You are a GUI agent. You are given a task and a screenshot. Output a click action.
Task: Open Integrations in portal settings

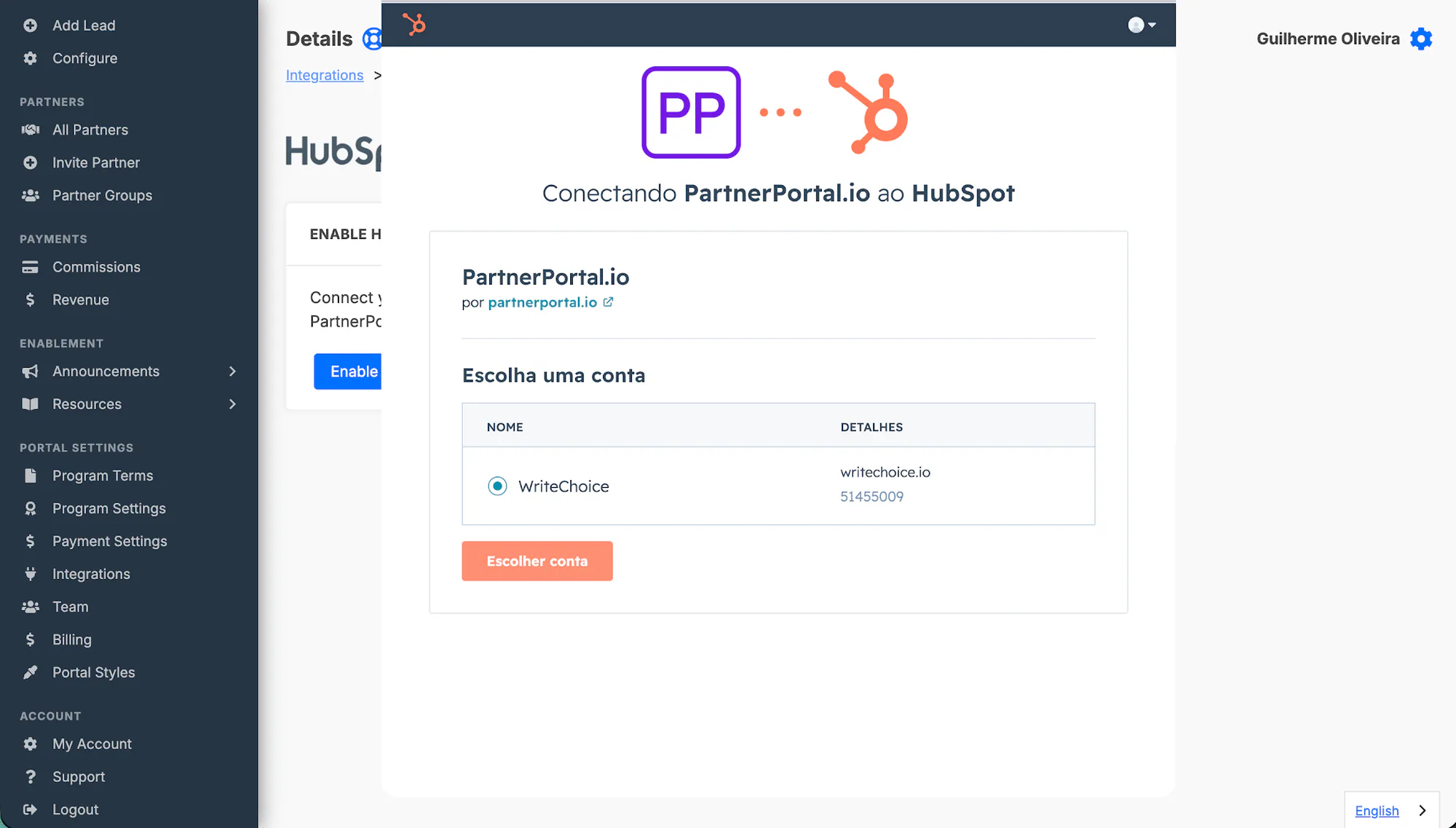pos(91,574)
